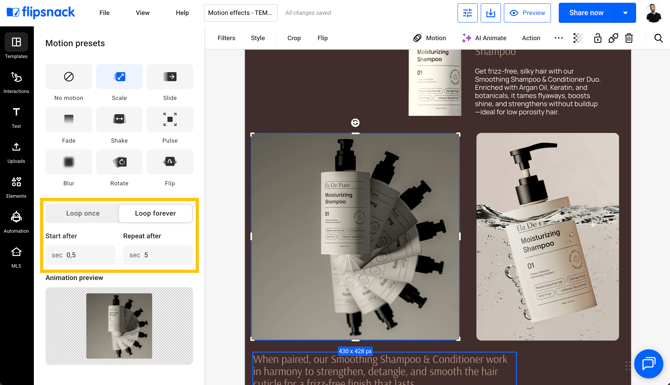Open the three-dots more options menu
Image resolution: width=670 pixels, height=385 pixels.
[x=558, y=38]
